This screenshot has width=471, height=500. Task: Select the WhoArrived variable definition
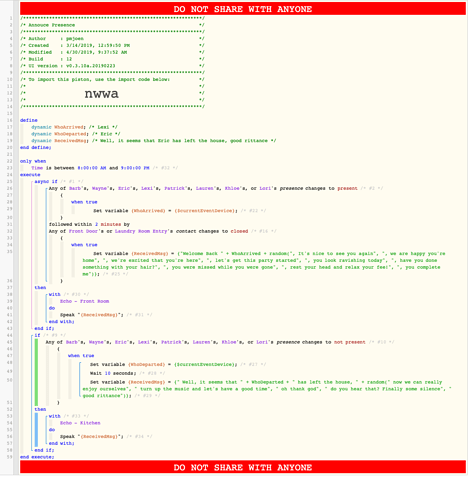(74, 127)
